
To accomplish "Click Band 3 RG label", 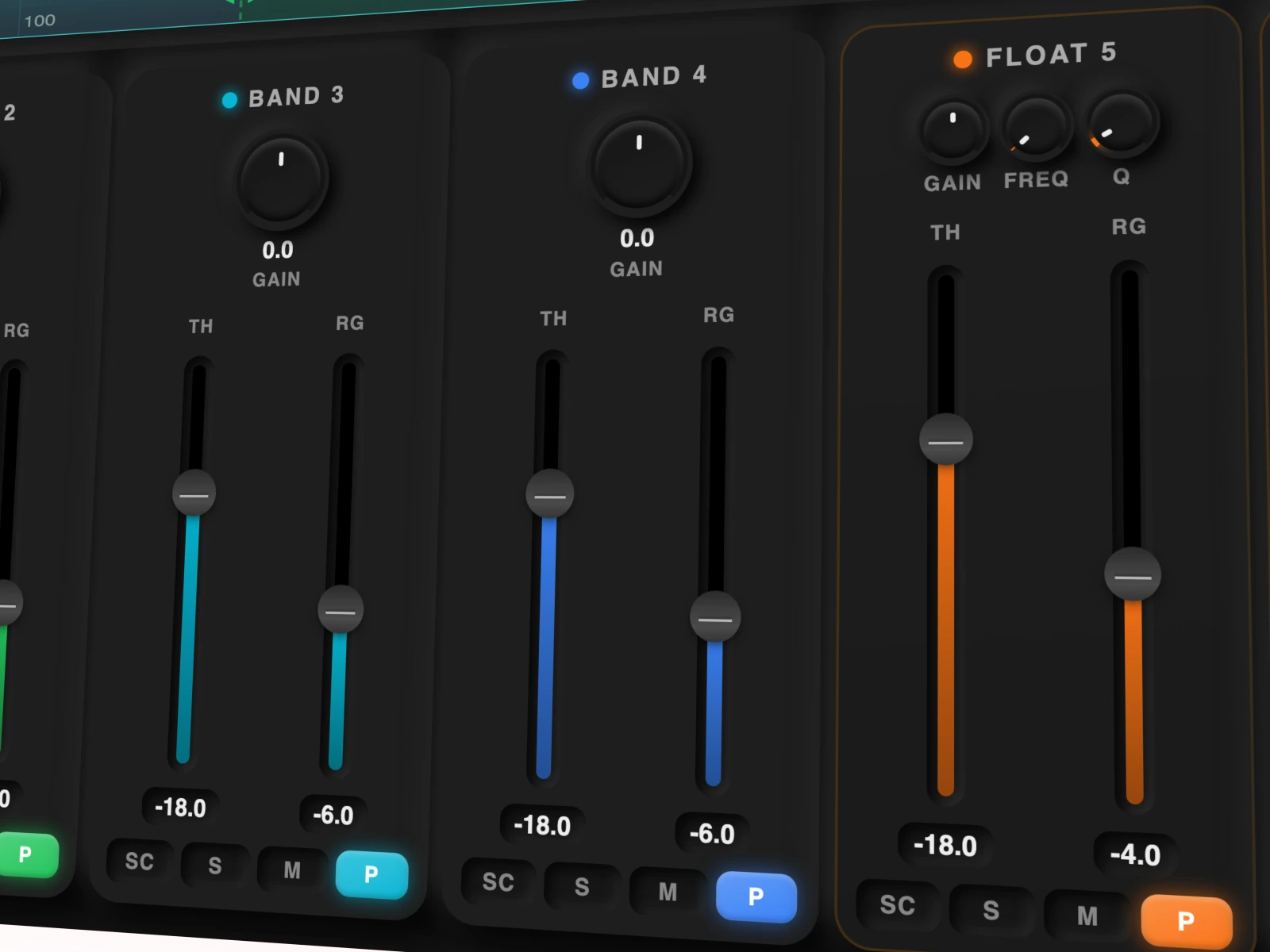I will click(350, 323).
